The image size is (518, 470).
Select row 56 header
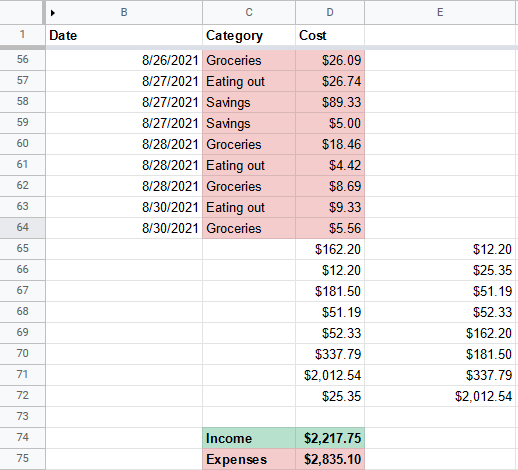[x=22, y=60]
